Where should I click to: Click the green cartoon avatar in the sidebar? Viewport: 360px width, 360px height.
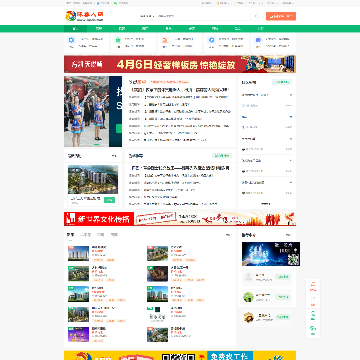(x=248, y=297)
